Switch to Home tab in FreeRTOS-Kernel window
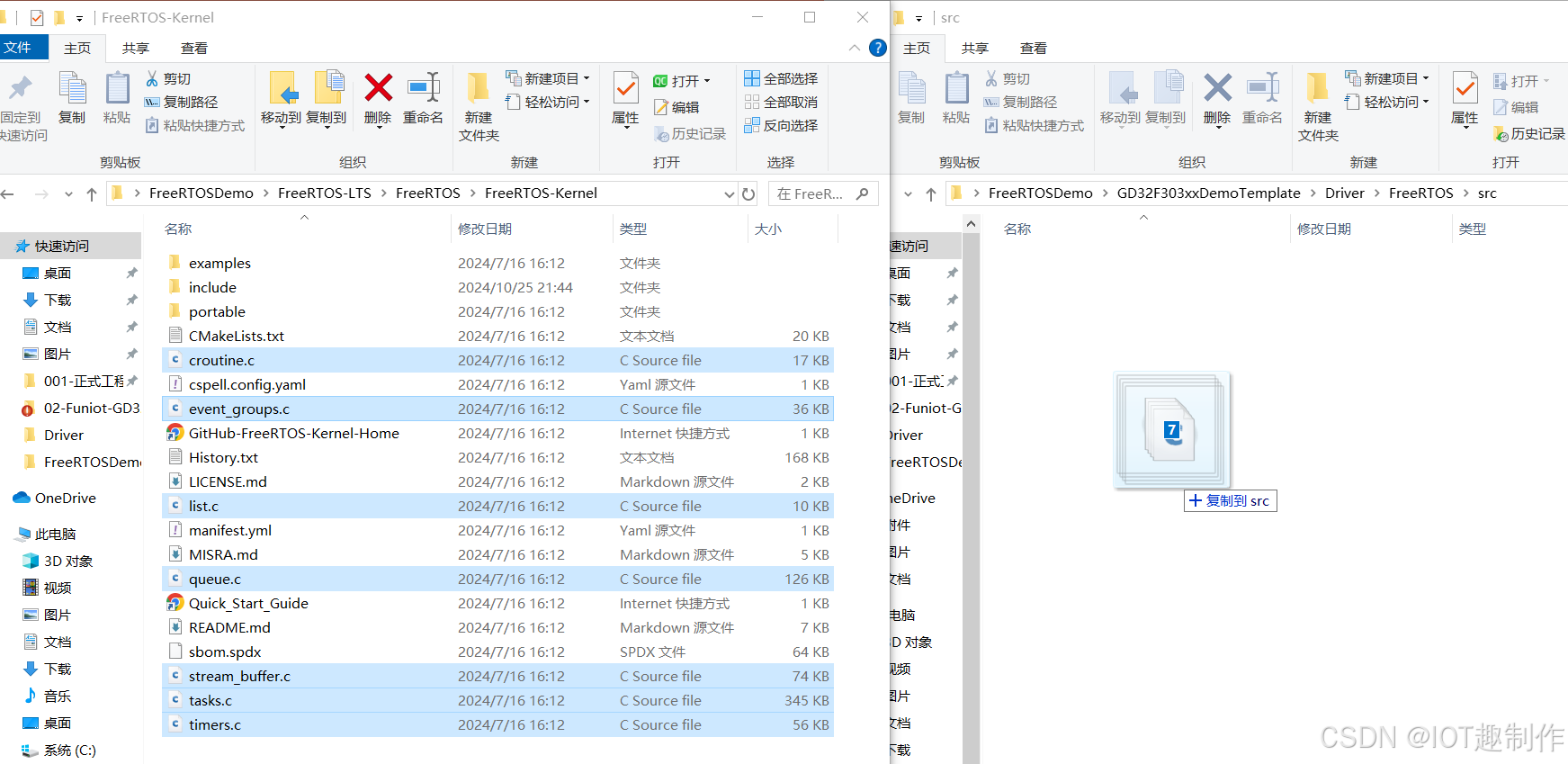The width and height of the screenshot is (1568, 764). point(77,48)
